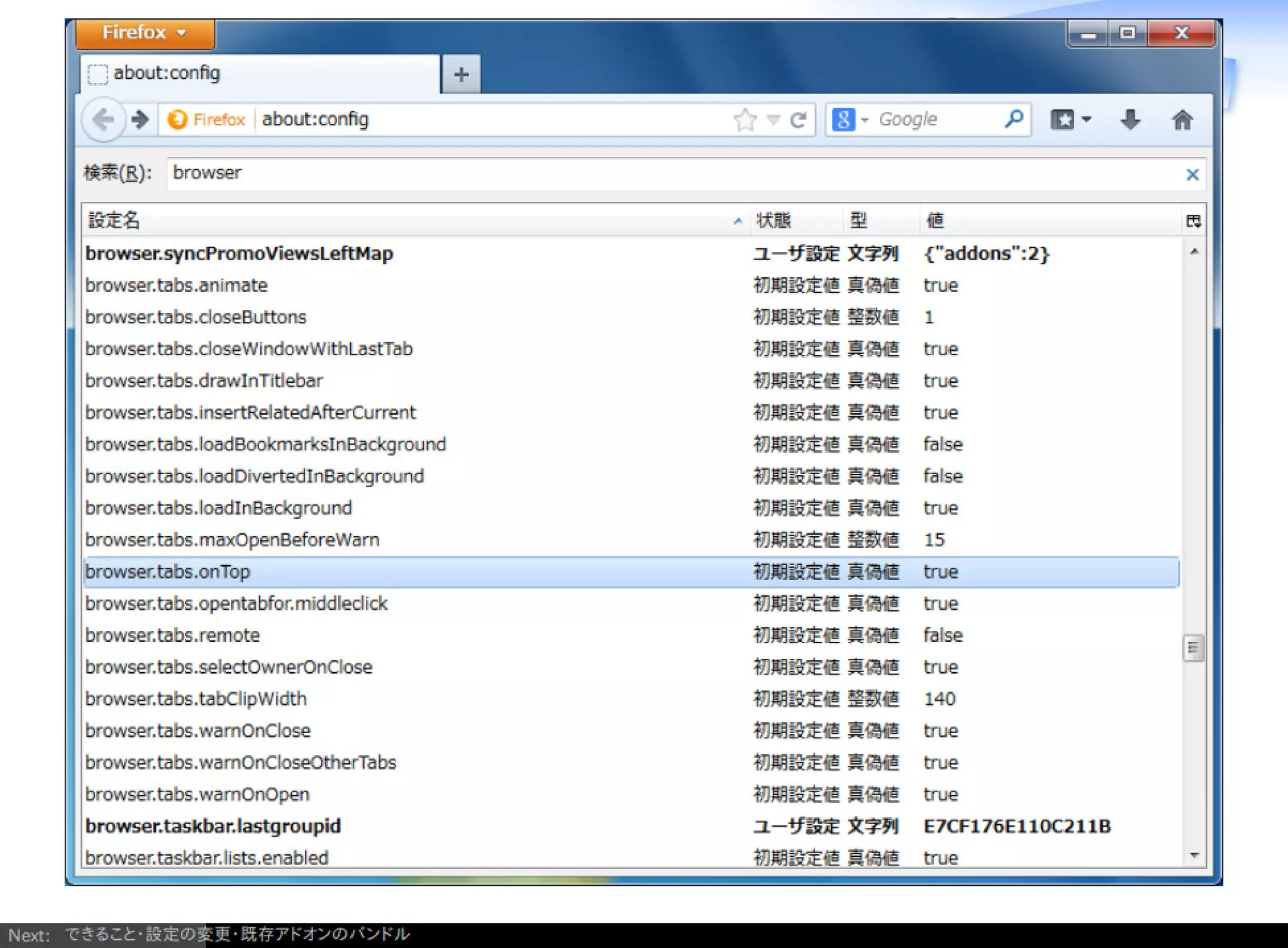This screenshot has width=1288, height=948.
Task: Minimize the Firefox window
Action: pos(1089,34)
